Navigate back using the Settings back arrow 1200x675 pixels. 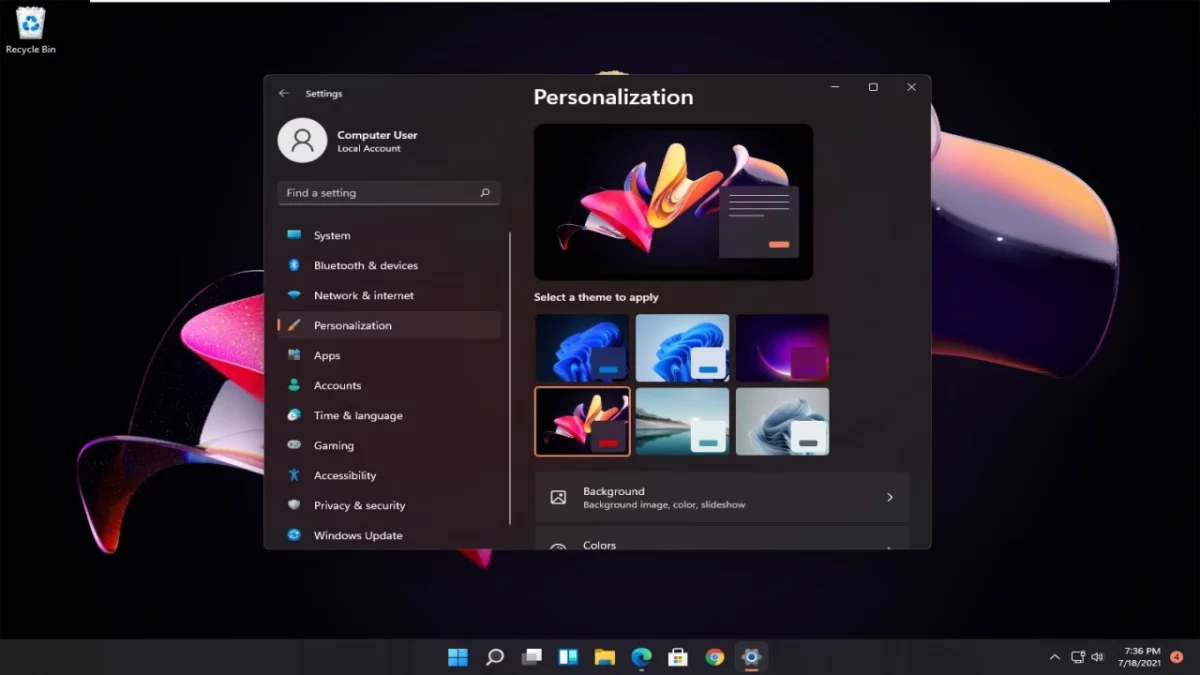click(283, 93)
